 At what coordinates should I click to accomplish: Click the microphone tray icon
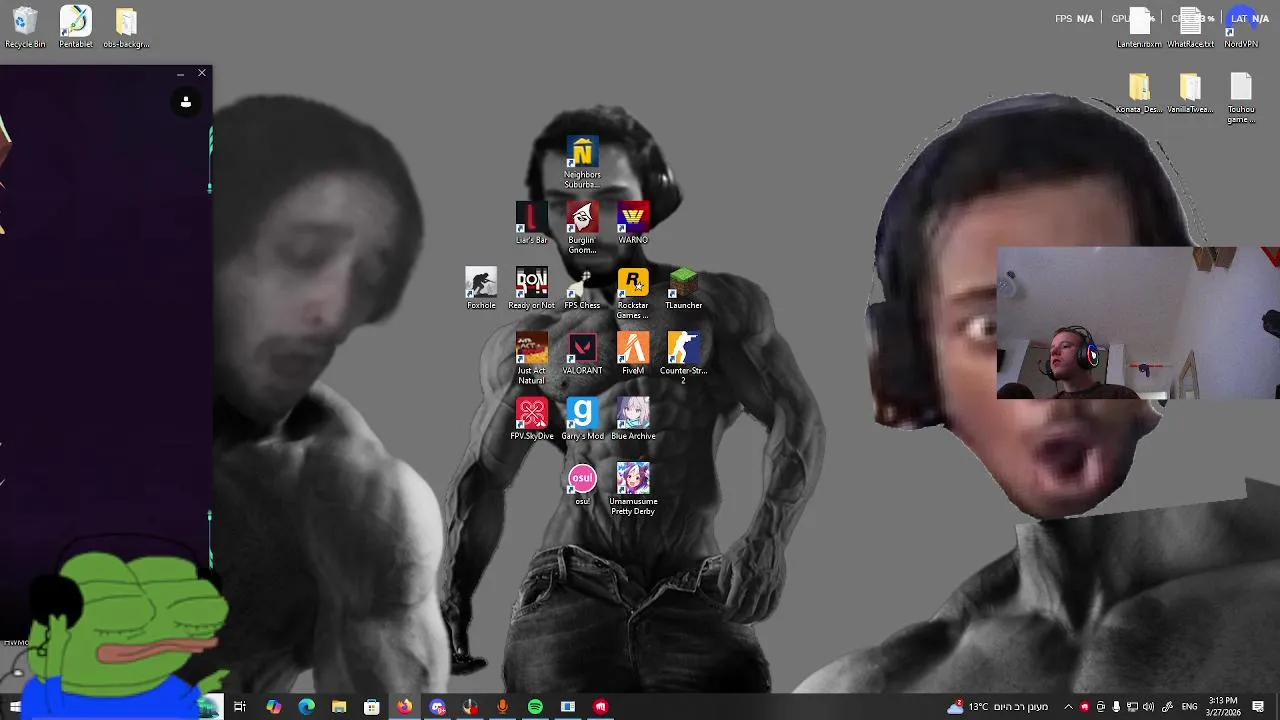pyautogui.click(x=1116, y=707)
